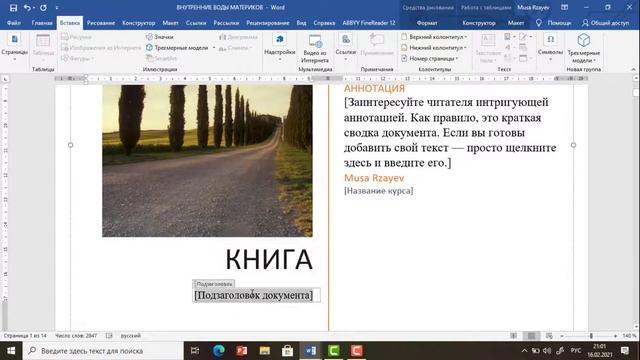640x360 pixels.
Task: Undo the last action
Action: 27,8
